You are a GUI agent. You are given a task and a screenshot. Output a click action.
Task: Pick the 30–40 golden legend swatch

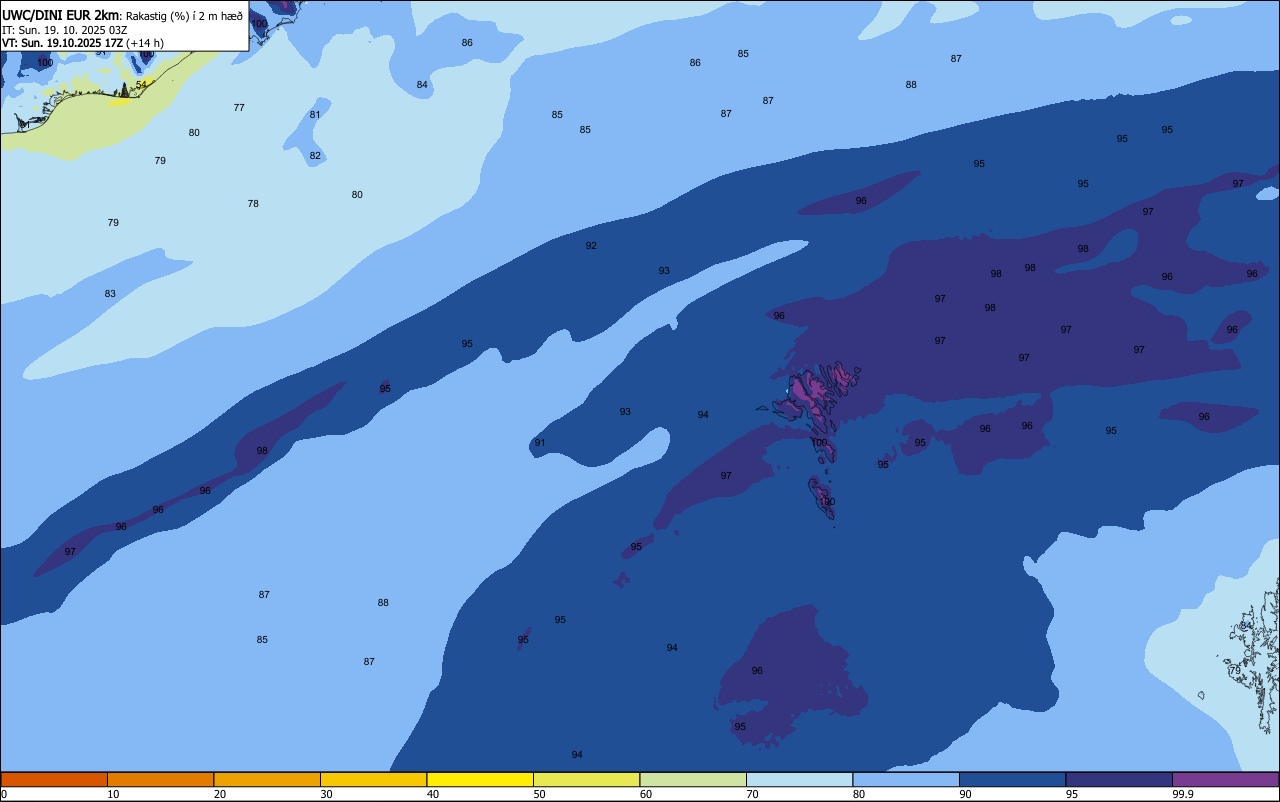point(373,779)
